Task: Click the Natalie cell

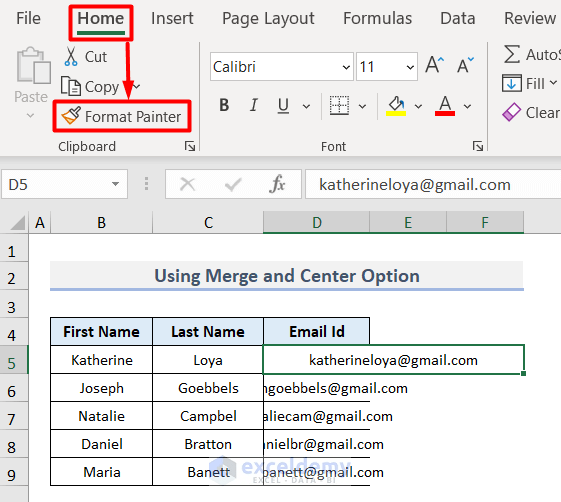Action: 102,416
